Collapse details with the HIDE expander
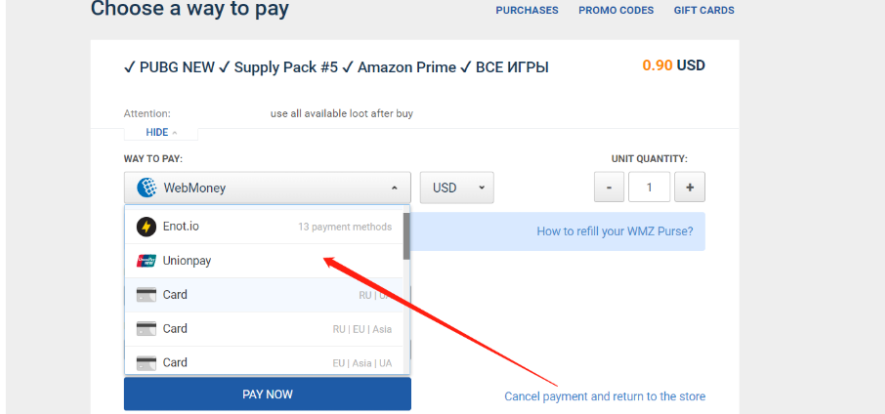Image resolution: width=885 pixels, height=414 pixels. click(161, 133)
